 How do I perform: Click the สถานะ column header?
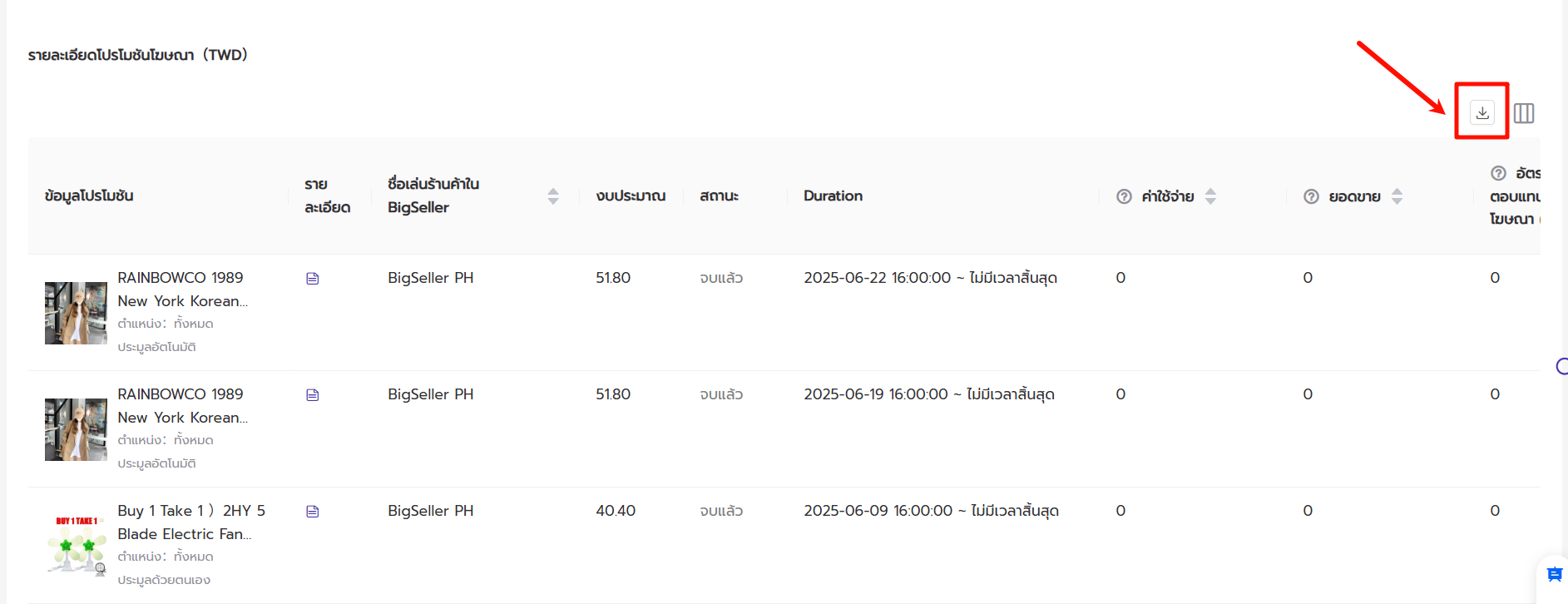[719, 196]
